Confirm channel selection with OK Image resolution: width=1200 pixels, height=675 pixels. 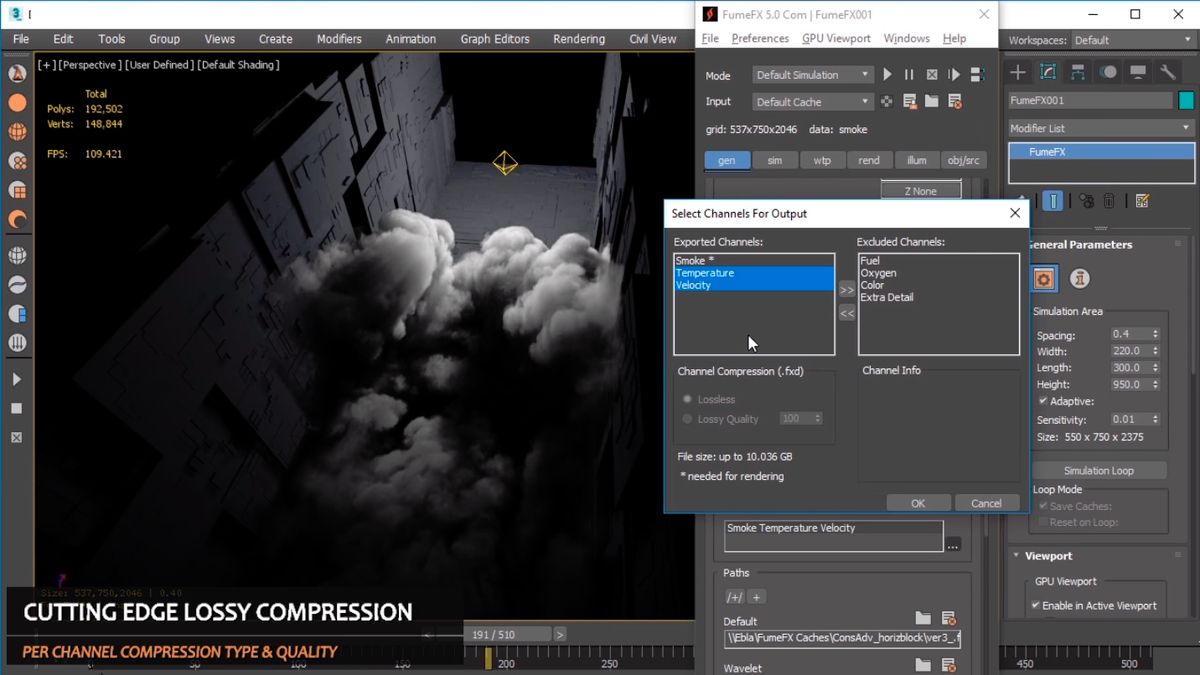(917, 503)
